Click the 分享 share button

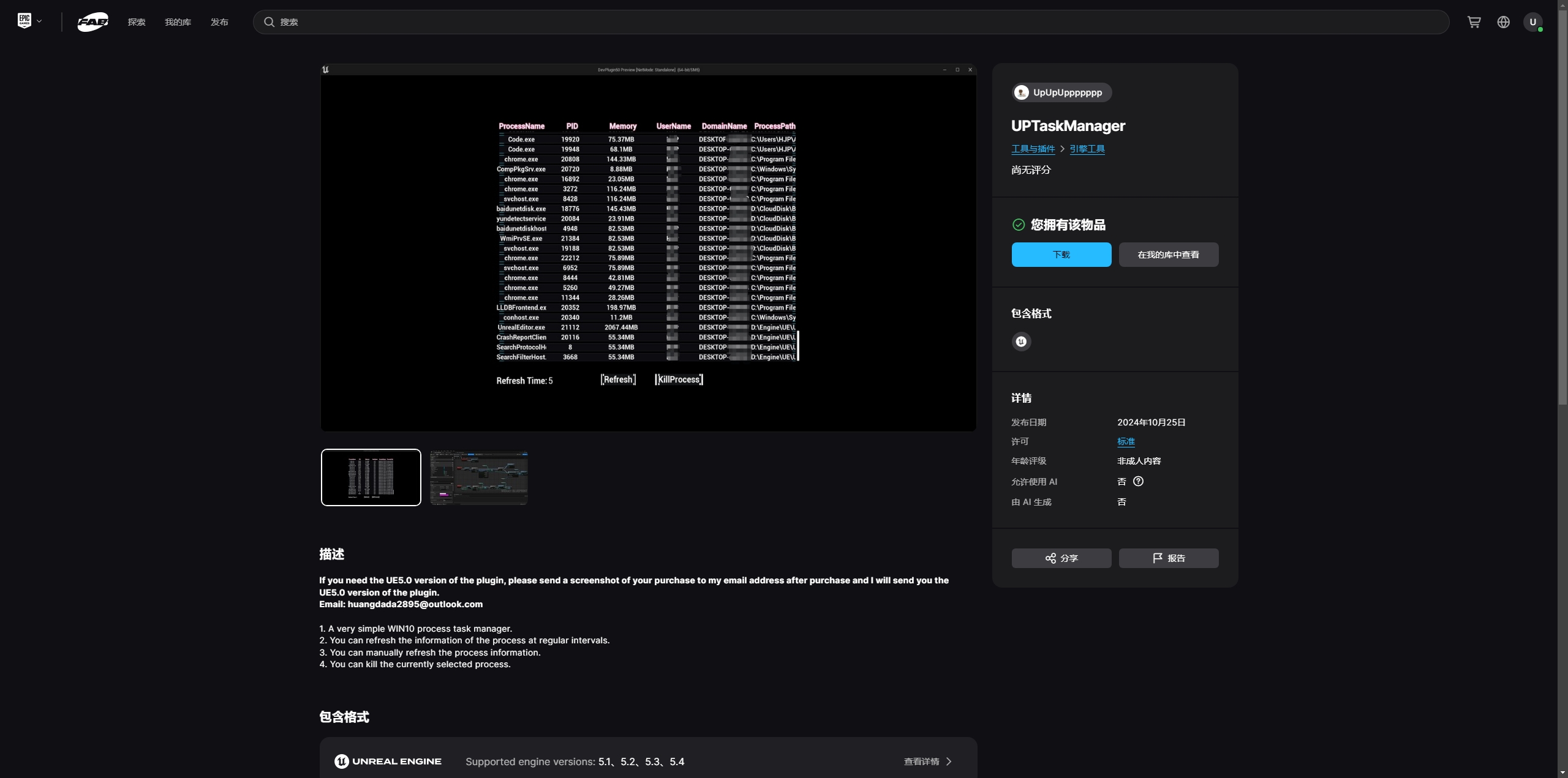(x=1061, y=558)
